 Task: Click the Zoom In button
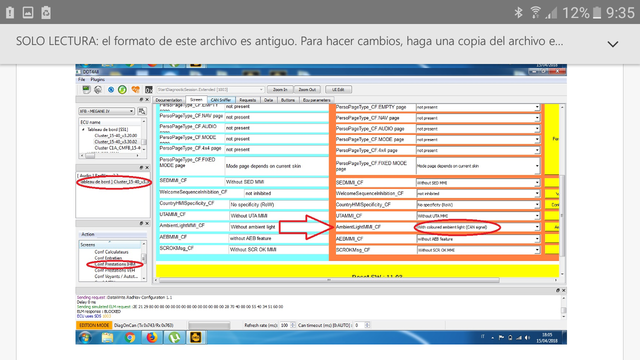(280, 89)
